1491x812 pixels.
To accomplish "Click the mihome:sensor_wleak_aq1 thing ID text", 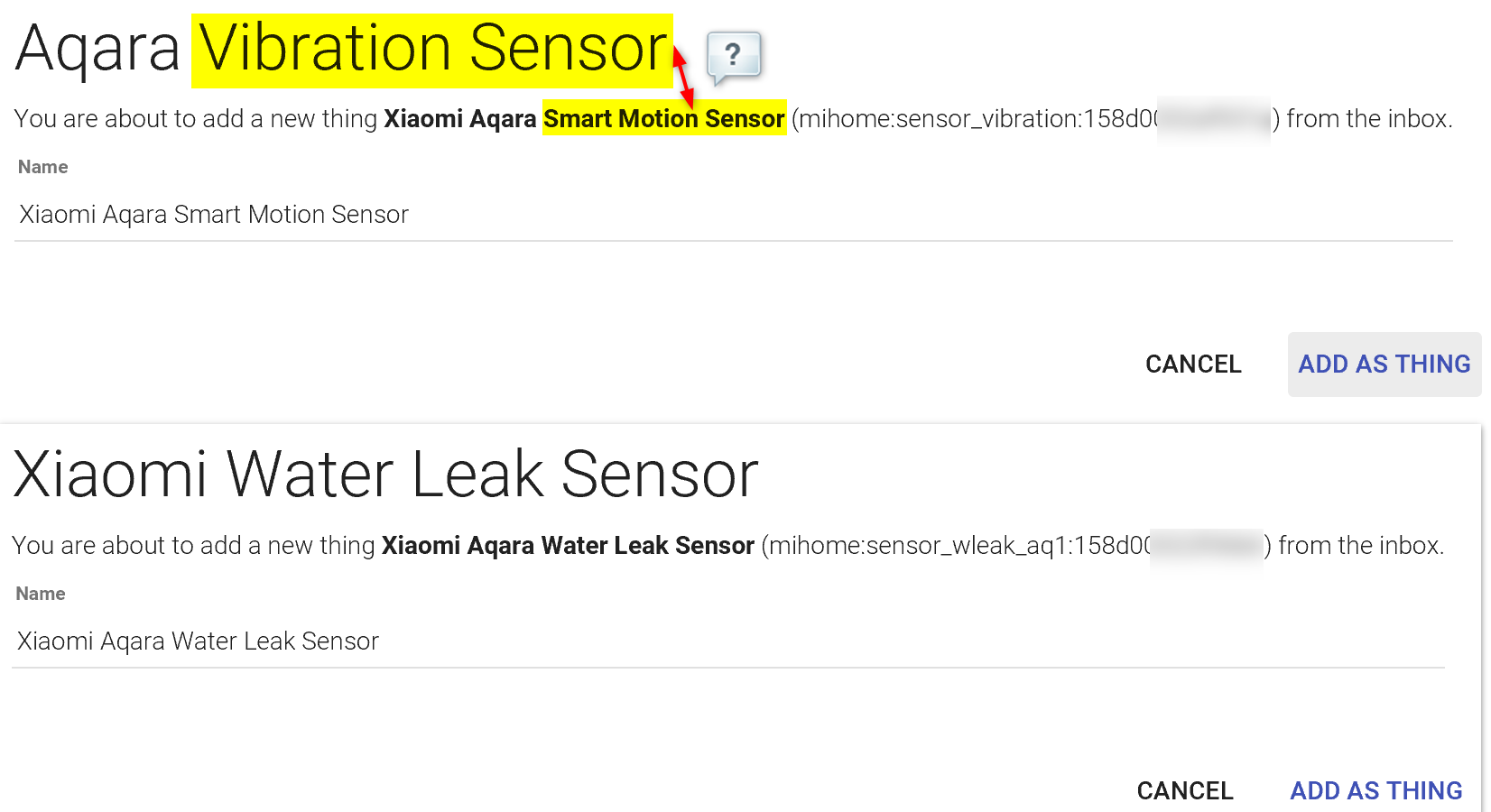I will point(955,546).
